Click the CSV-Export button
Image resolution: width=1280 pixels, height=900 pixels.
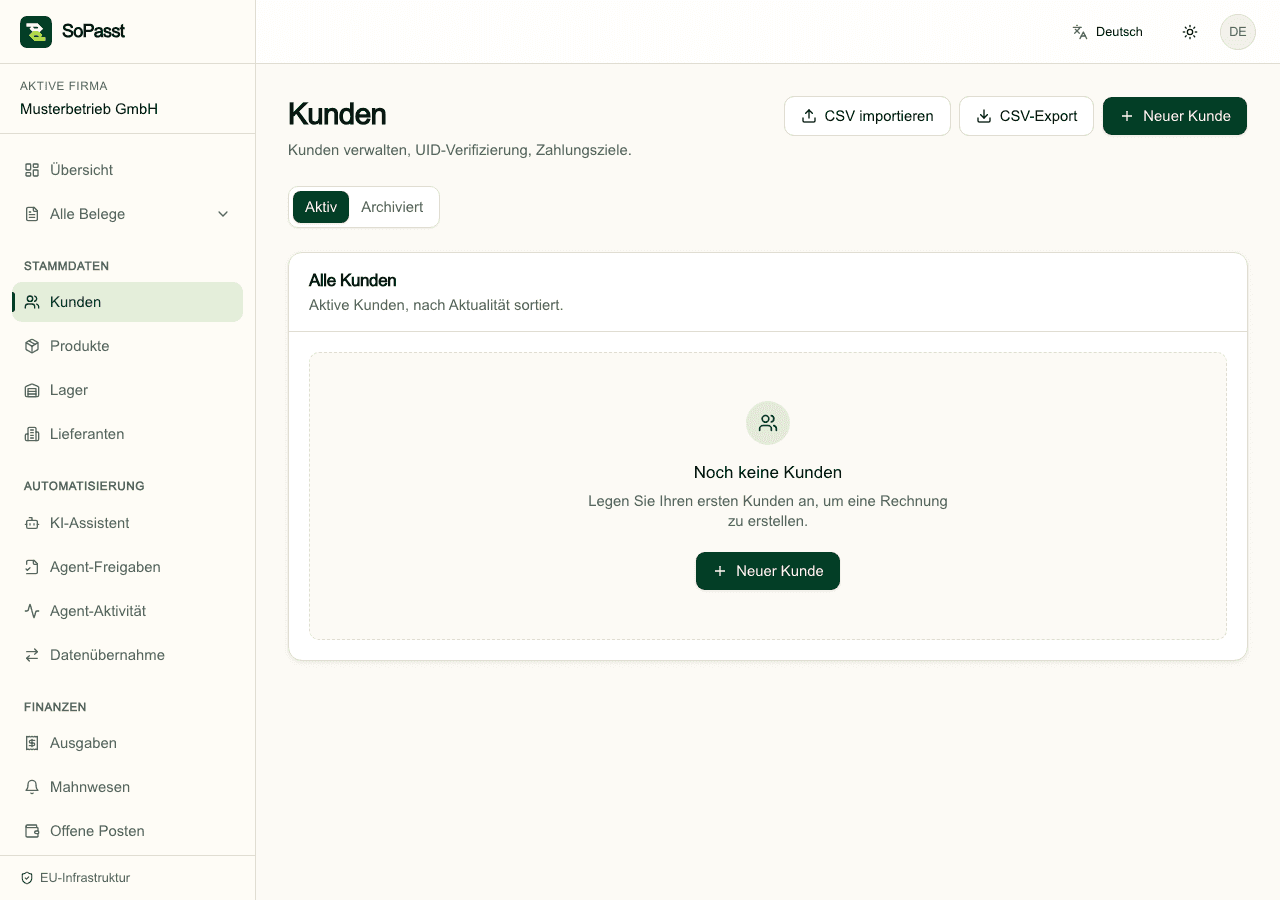tap(1027, 116)
